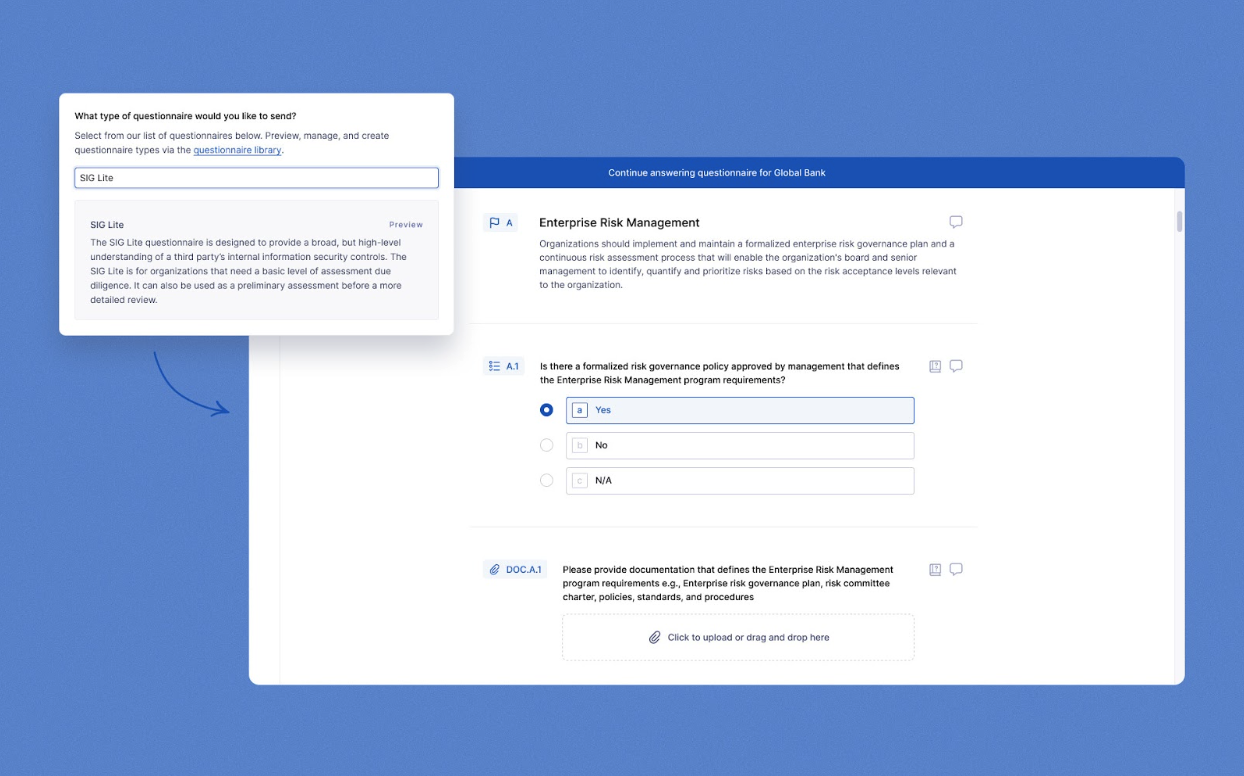
Task: Select the Yes radio button
Action: pyautogui.click(x=546, y=410)
